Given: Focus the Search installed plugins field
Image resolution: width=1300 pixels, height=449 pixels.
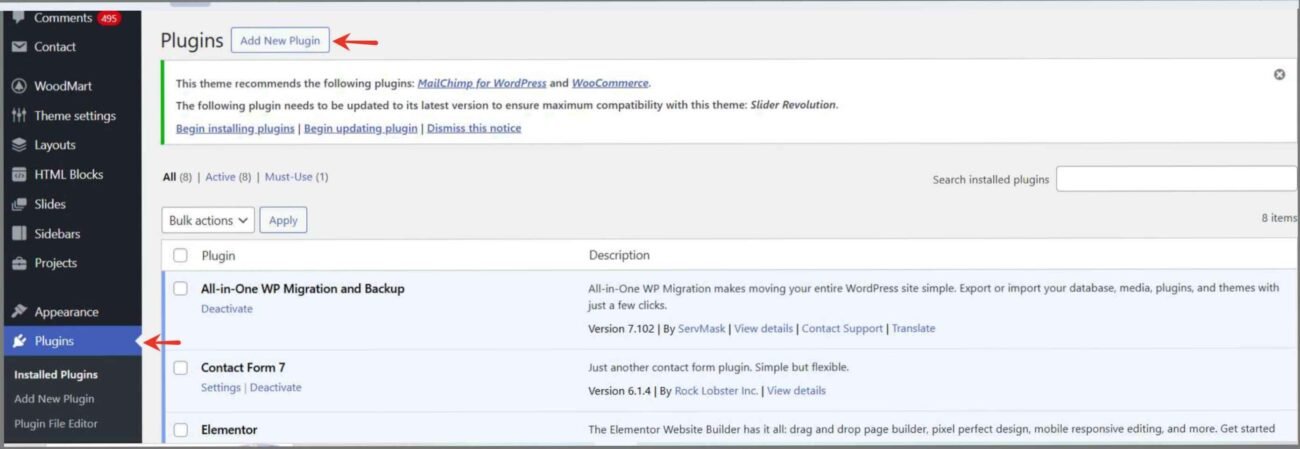Looking at the screenshot, I should point(1176,179).
